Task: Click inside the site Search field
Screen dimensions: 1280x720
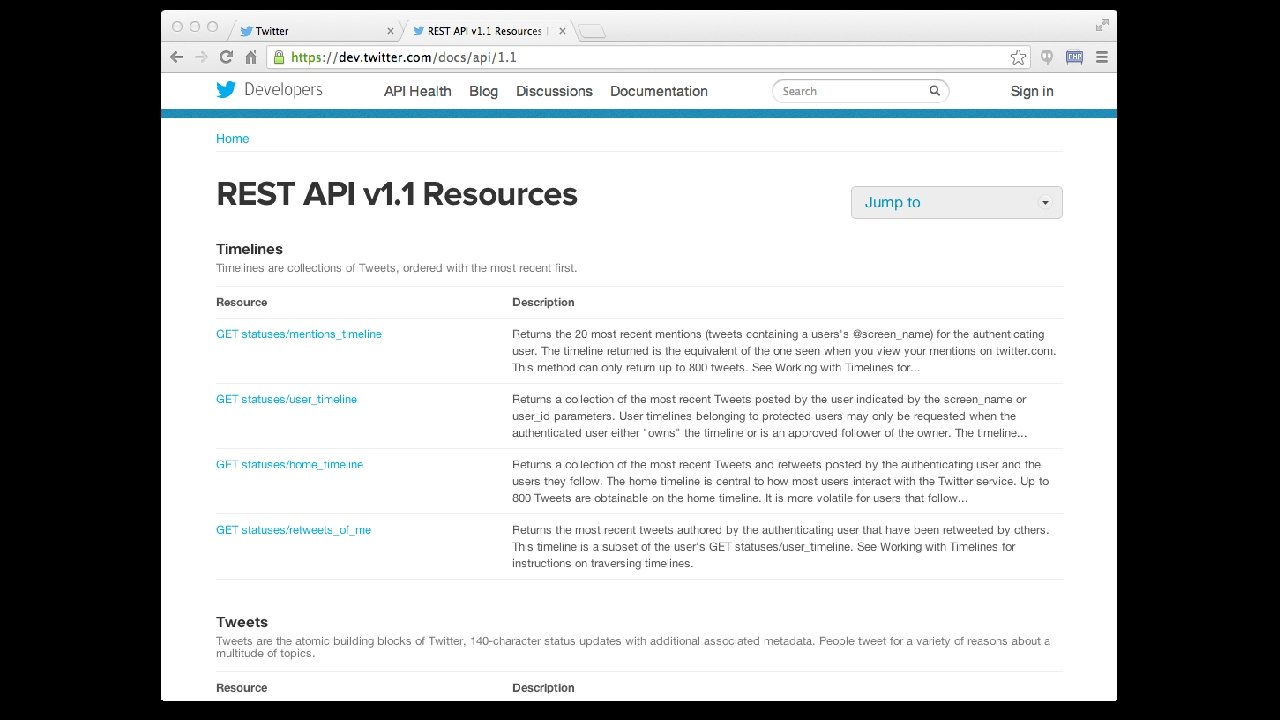Action: click(850, 91)
